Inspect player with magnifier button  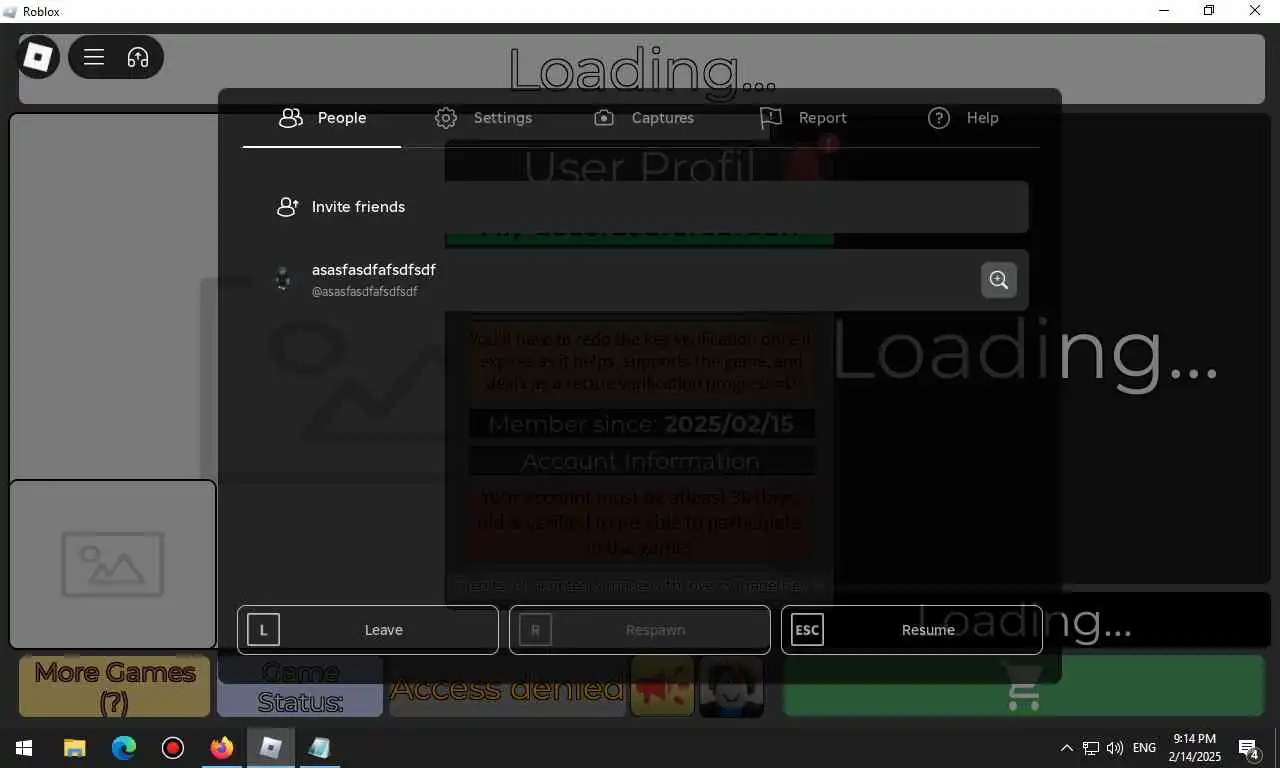click(999, 280)
